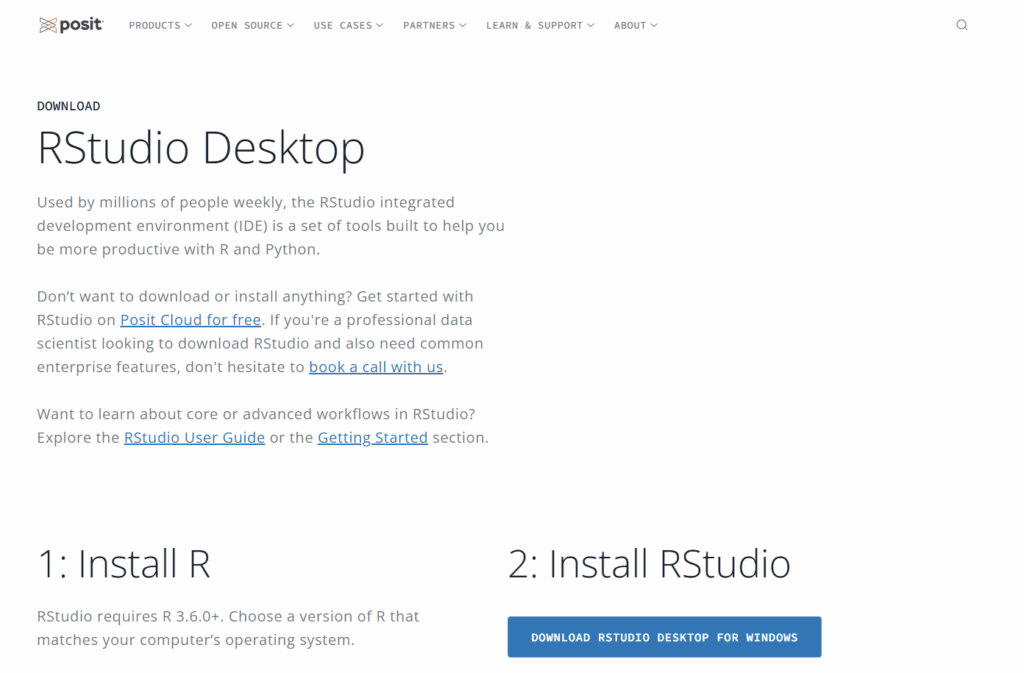Select the Use Cases menu label
Image resolution: width=1024 pixels, height=673 pixels.
tap(342, 25)
